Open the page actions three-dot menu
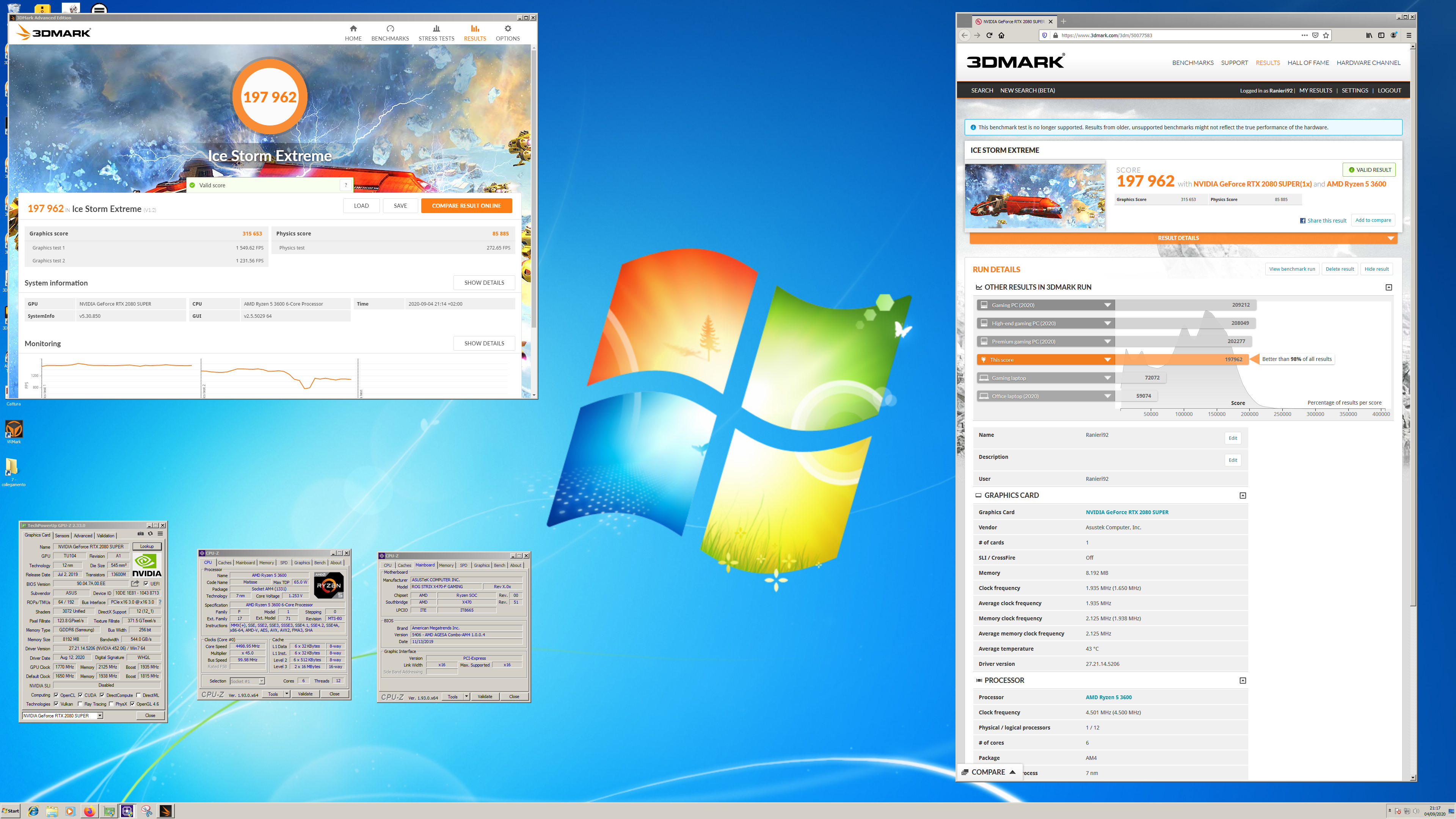 coord(1304,35)
